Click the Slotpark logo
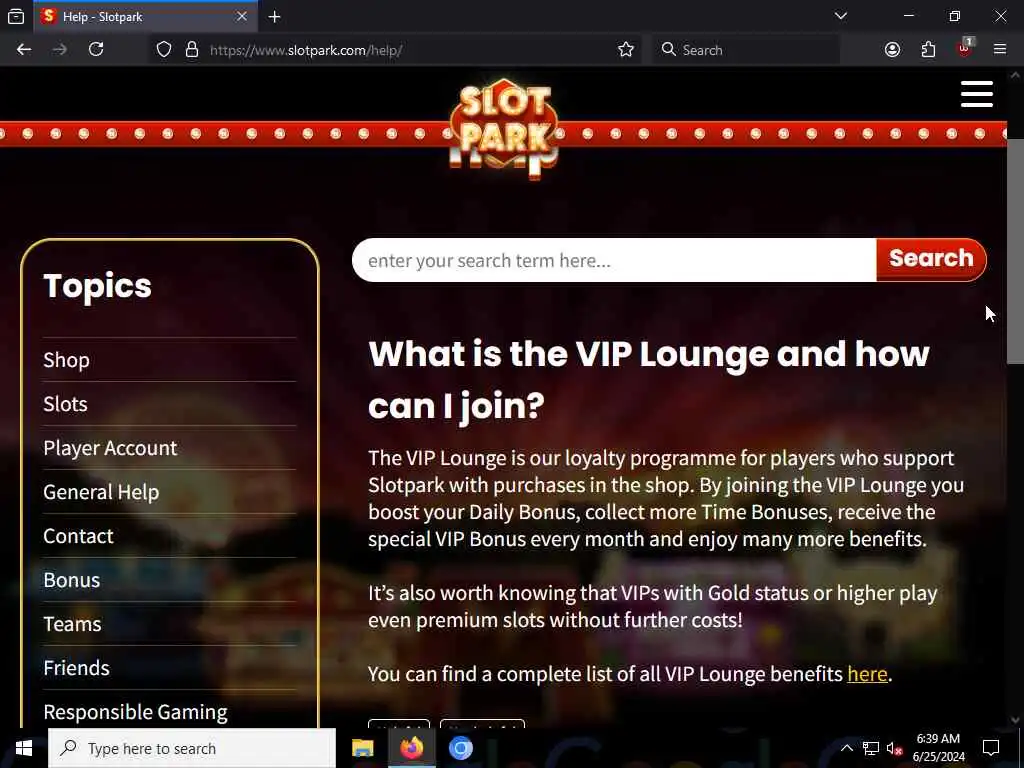1024x768 pixels. (x=504, y=128)
